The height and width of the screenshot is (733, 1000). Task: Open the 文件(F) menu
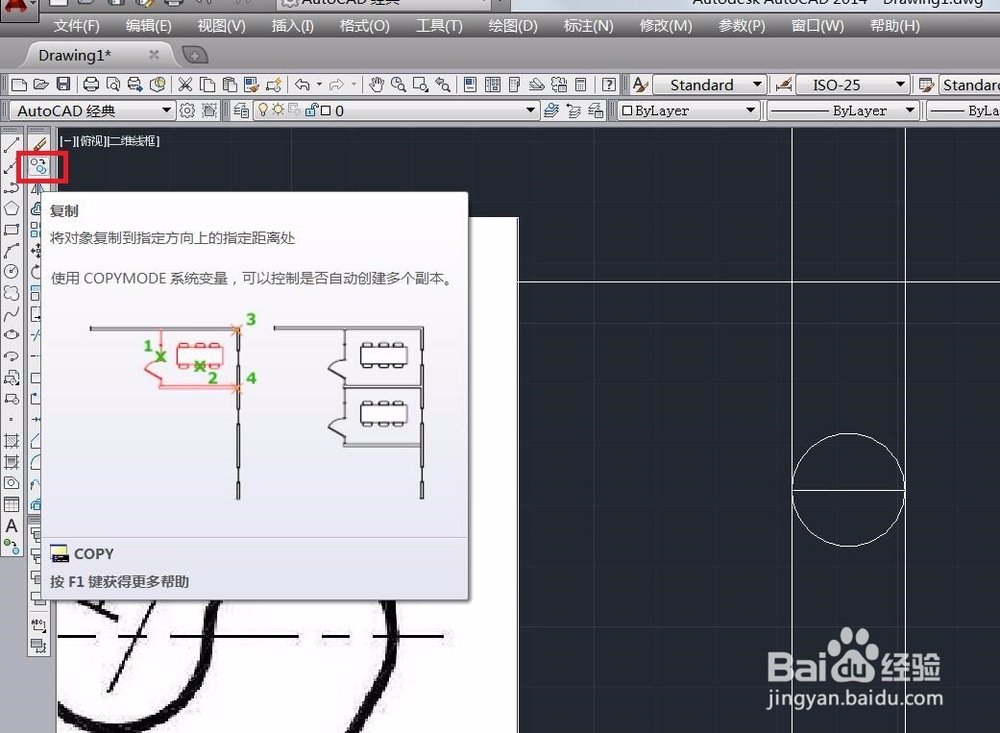77,26
